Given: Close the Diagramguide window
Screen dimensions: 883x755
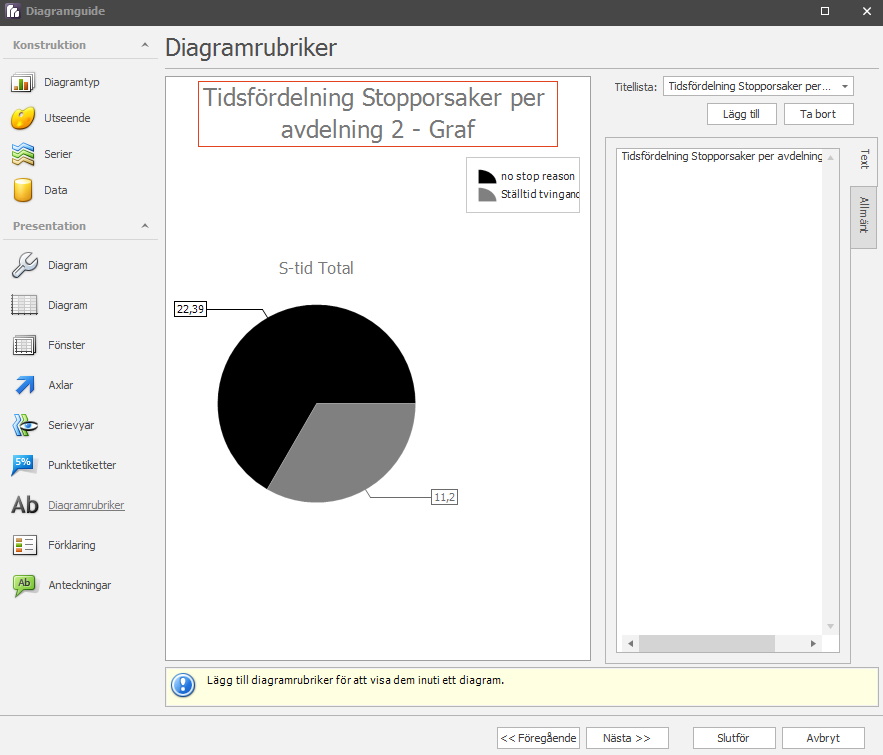Looking at the screenshot, I should [867, 11].
